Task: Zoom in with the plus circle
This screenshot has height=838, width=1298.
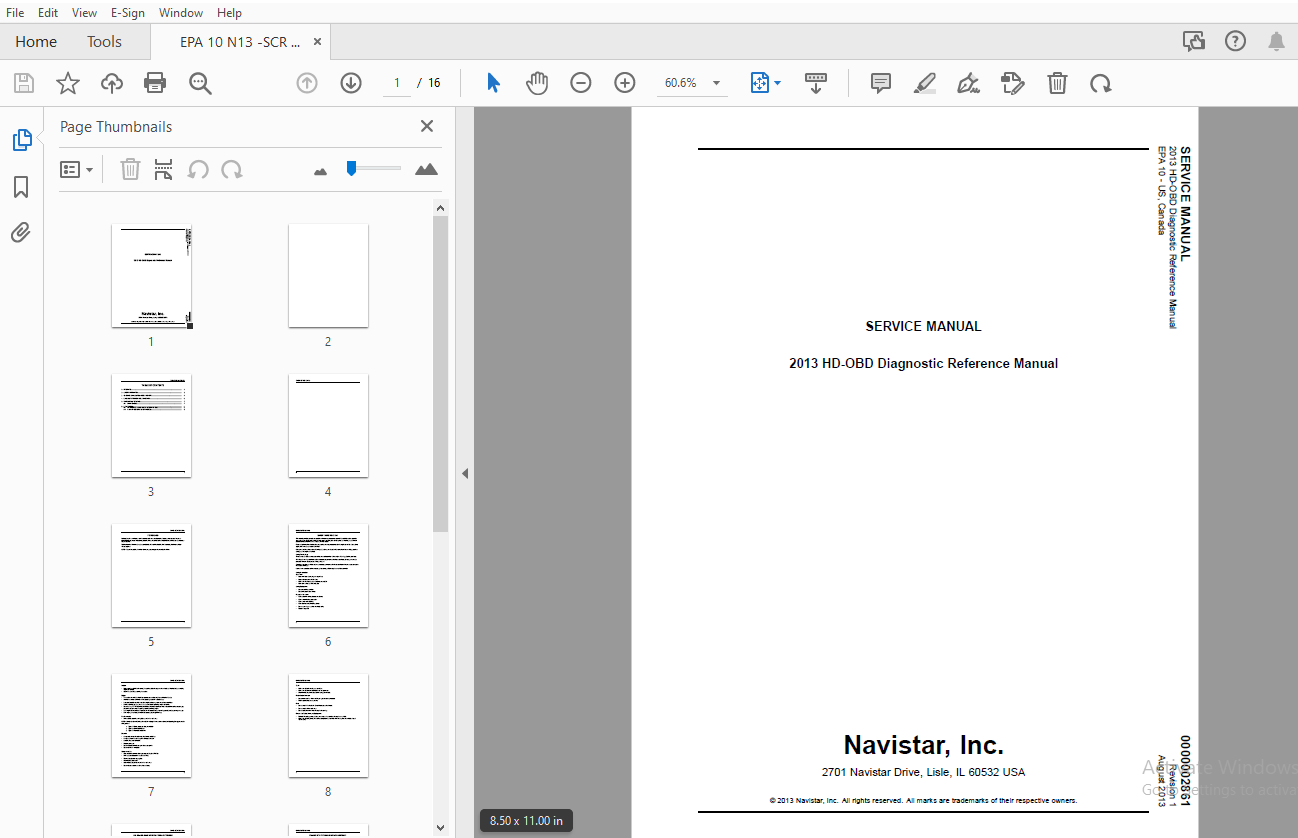Action: (x=625, y=83)
